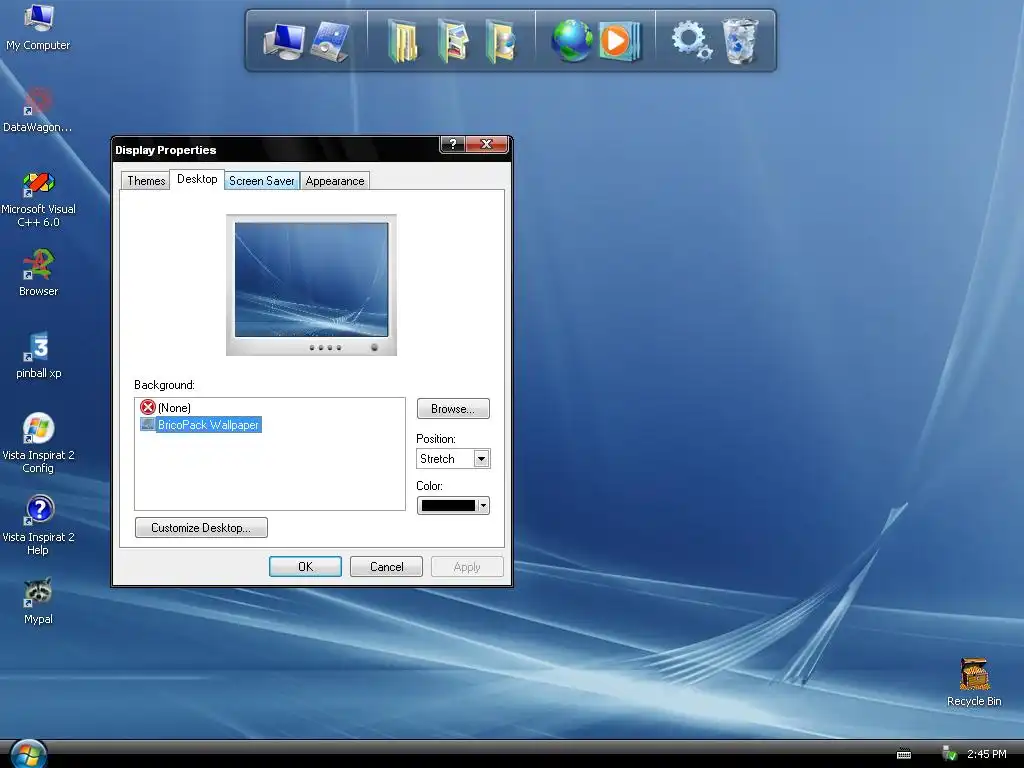Switch to the Desktop tab
Image resolution: width=1024 pixels, height=768 pixels.
(x=197, y=179)
